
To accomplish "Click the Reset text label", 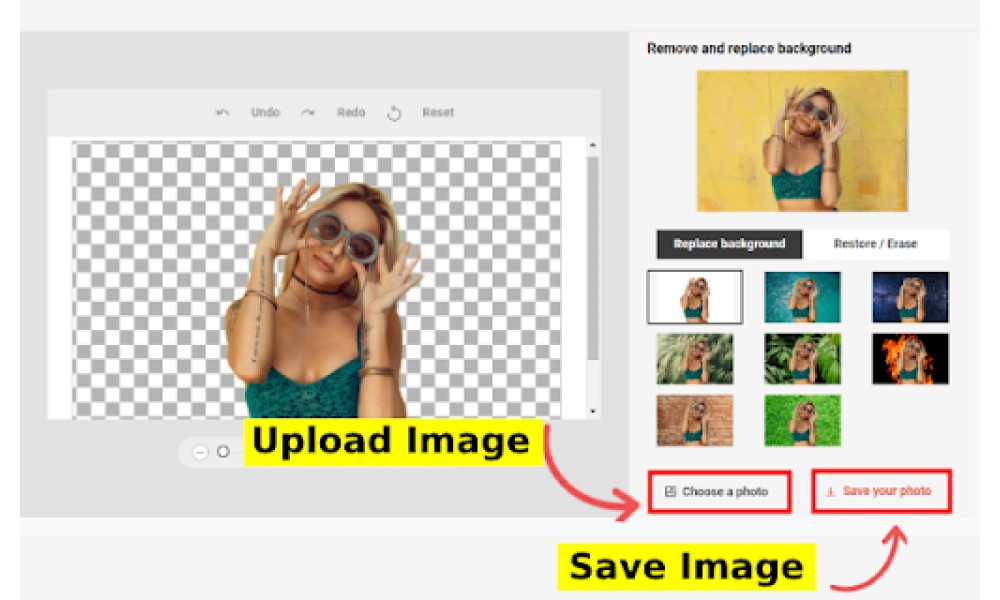I will [438, 112].
